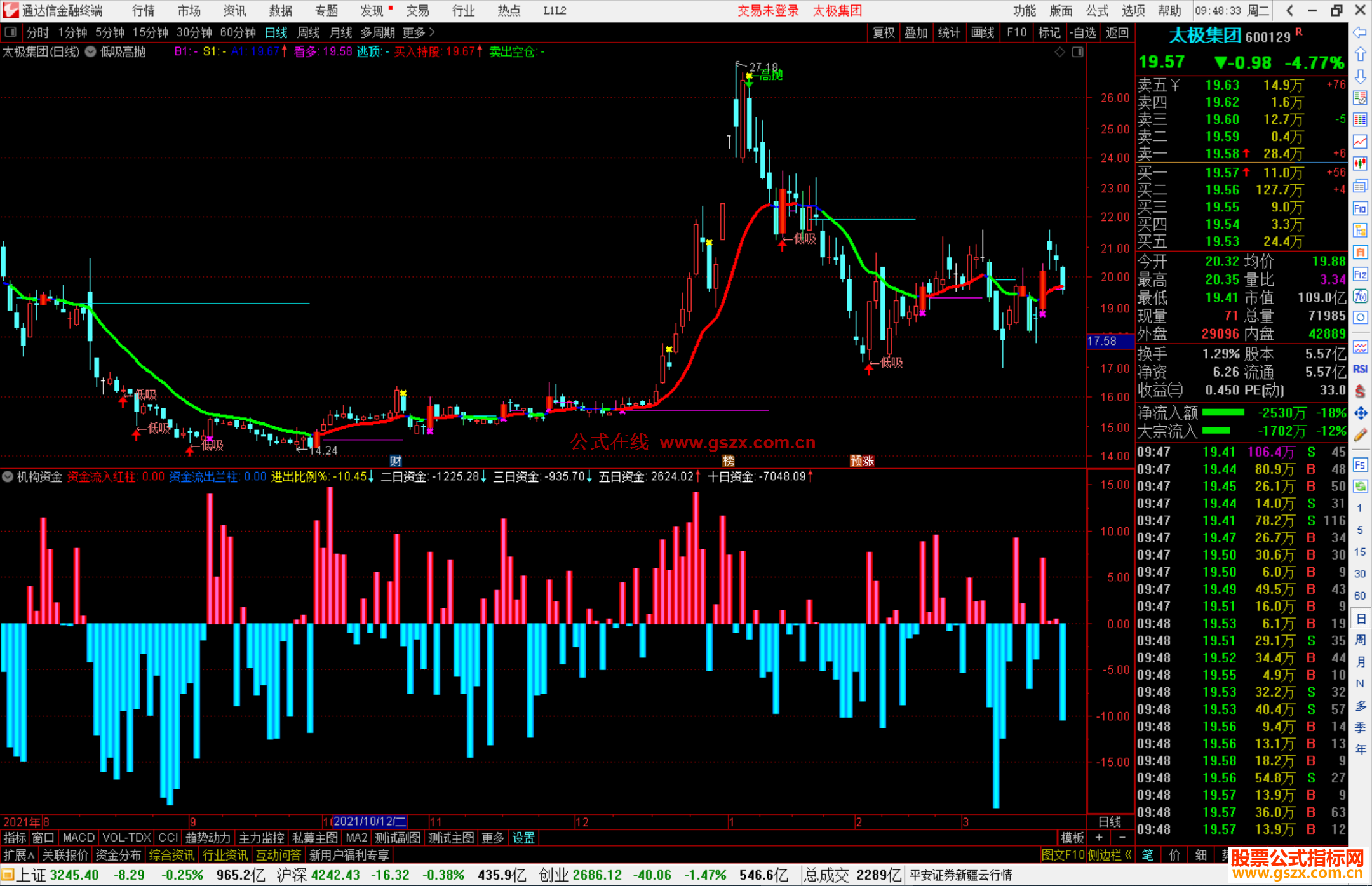Click the title bar left arrow icon
The width and height of the screenshot is (1372, 886).
pos(1289,10)
